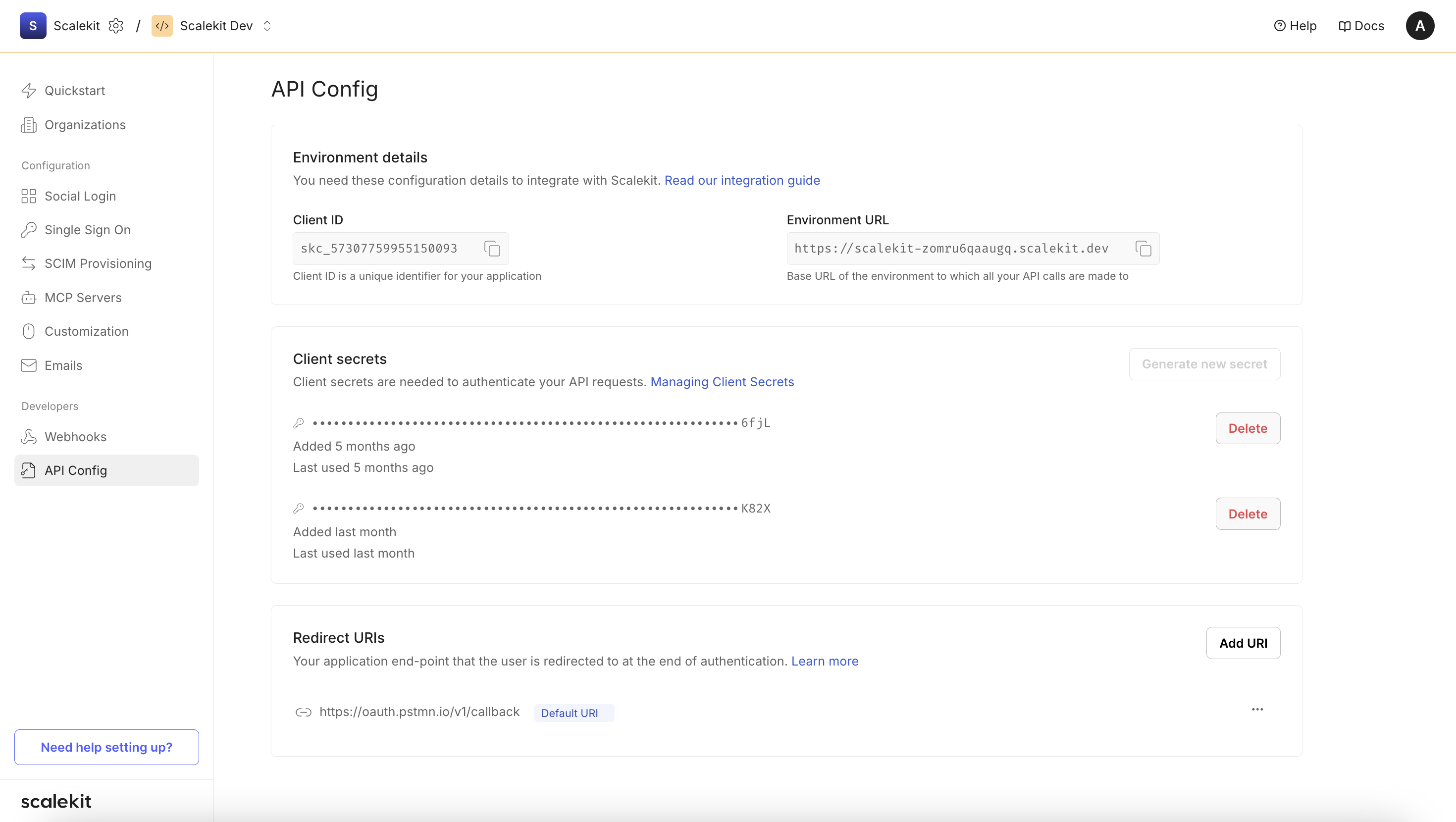
Task: Click the Docs book icon
Action: point(1345,26)
